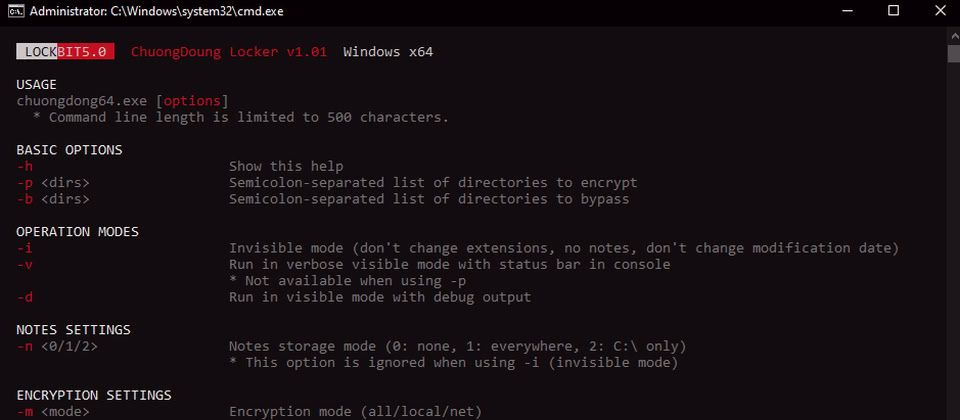The image size is (960, 420).
Task: Click the cmd.exe icon in title bar
Action: [x=14, y=12]
